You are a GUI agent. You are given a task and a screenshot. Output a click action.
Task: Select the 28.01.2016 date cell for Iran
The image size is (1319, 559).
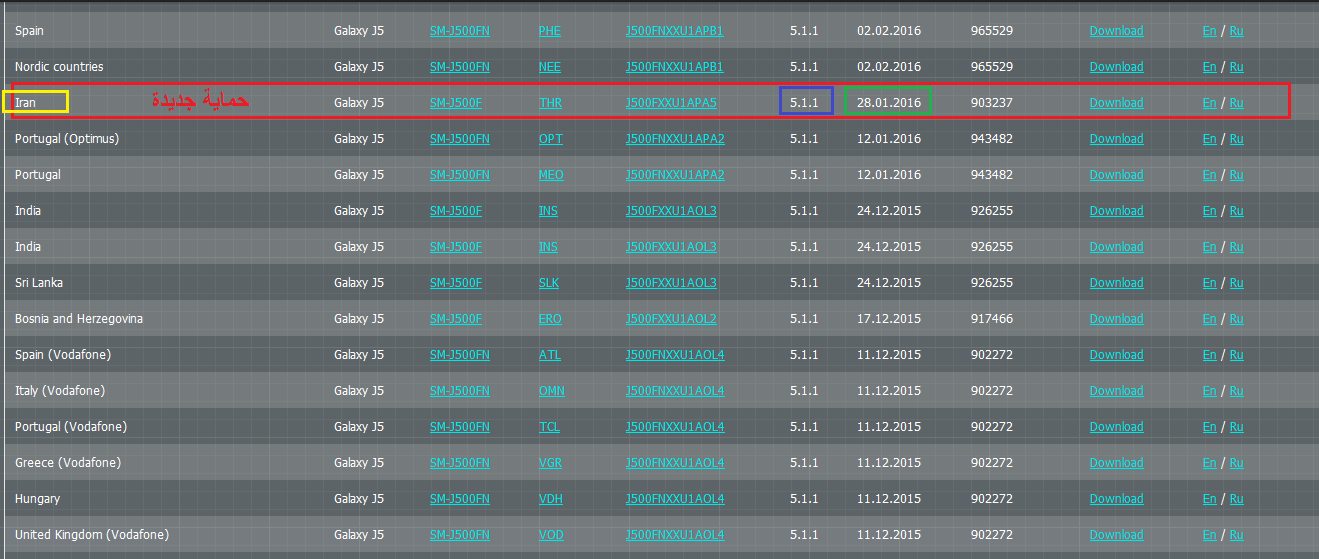pos(889,103)
